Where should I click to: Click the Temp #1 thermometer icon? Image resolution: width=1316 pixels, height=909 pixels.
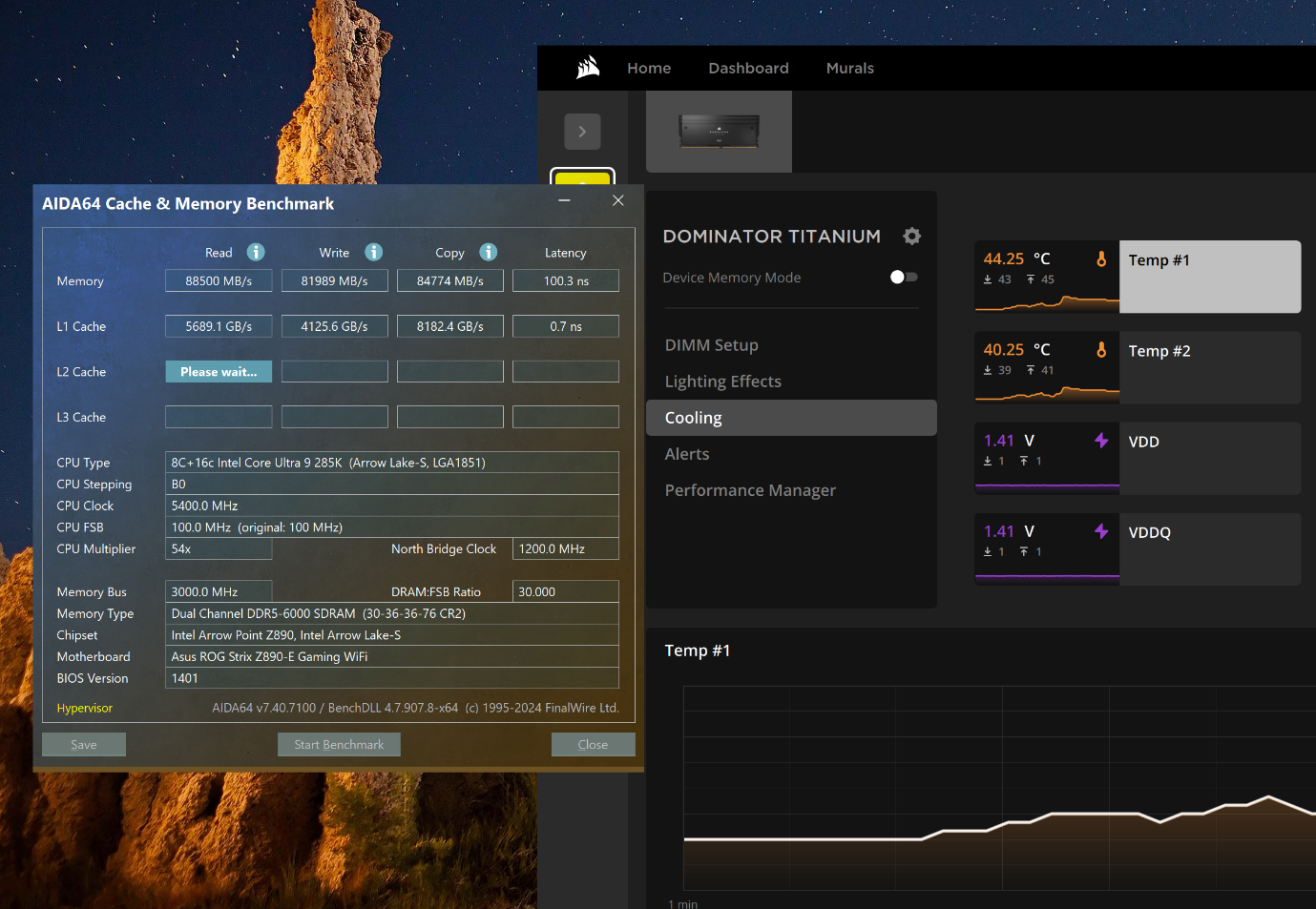click(1101, 258)
